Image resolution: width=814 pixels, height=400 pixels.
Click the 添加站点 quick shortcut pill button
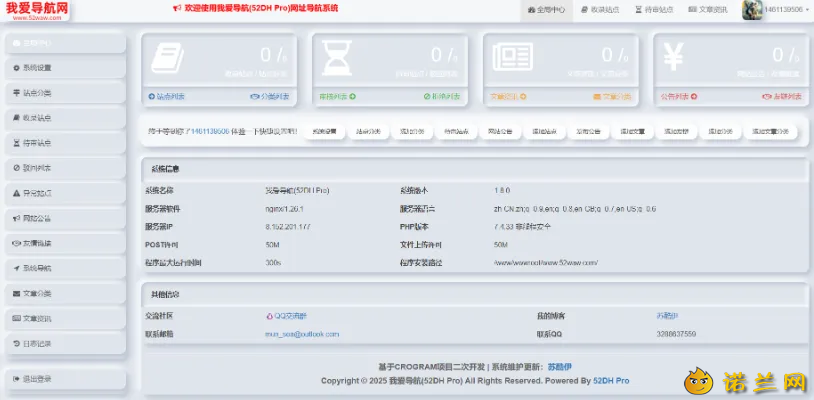point(544,132)
